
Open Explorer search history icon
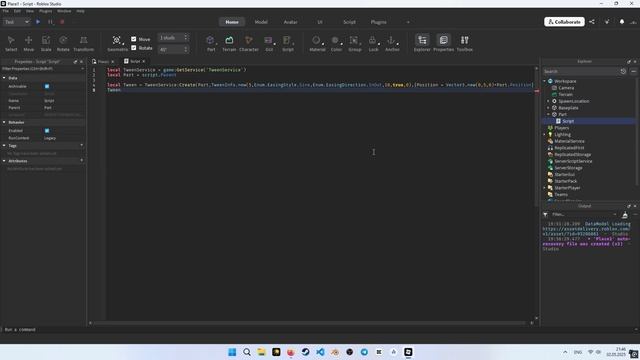623,71
